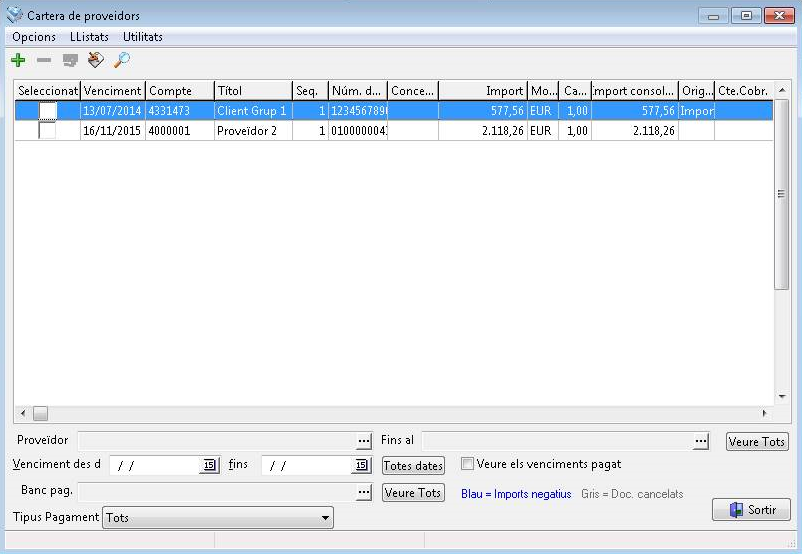Click the account cell 4331473
Screen dimensions: 802x554
pos(179,110)
